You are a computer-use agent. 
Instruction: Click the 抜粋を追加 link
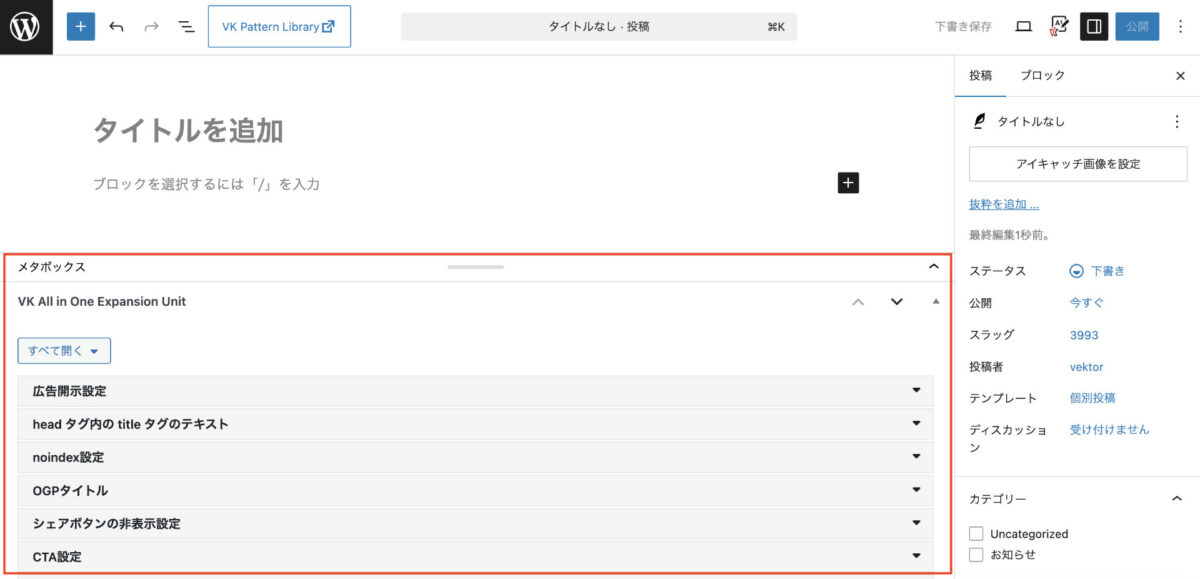(x=1003, y=204)
